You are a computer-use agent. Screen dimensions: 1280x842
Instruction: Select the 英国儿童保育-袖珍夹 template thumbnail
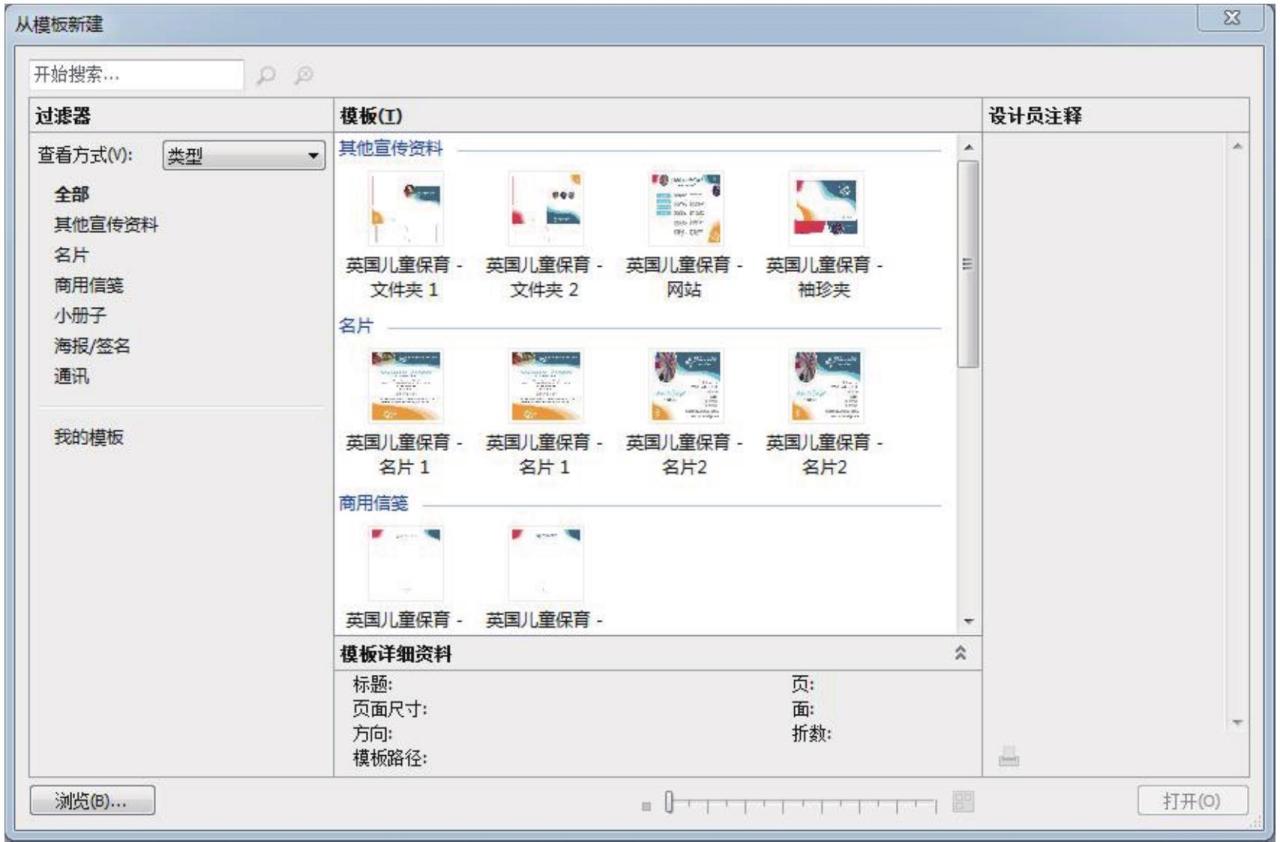pyautogui.click(x=823, y=208)
